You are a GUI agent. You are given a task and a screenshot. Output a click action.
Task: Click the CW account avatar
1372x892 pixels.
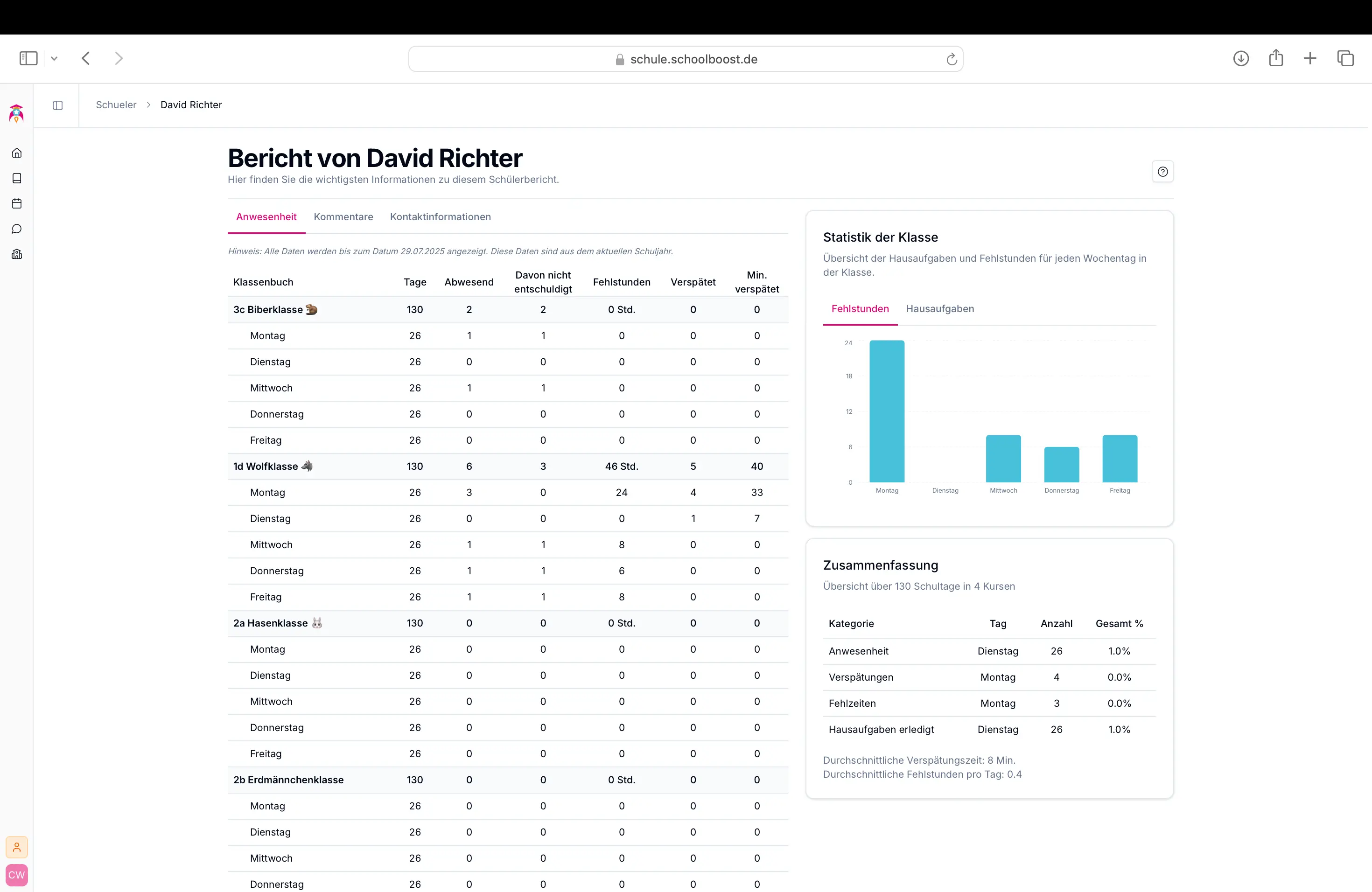point(17,875)
